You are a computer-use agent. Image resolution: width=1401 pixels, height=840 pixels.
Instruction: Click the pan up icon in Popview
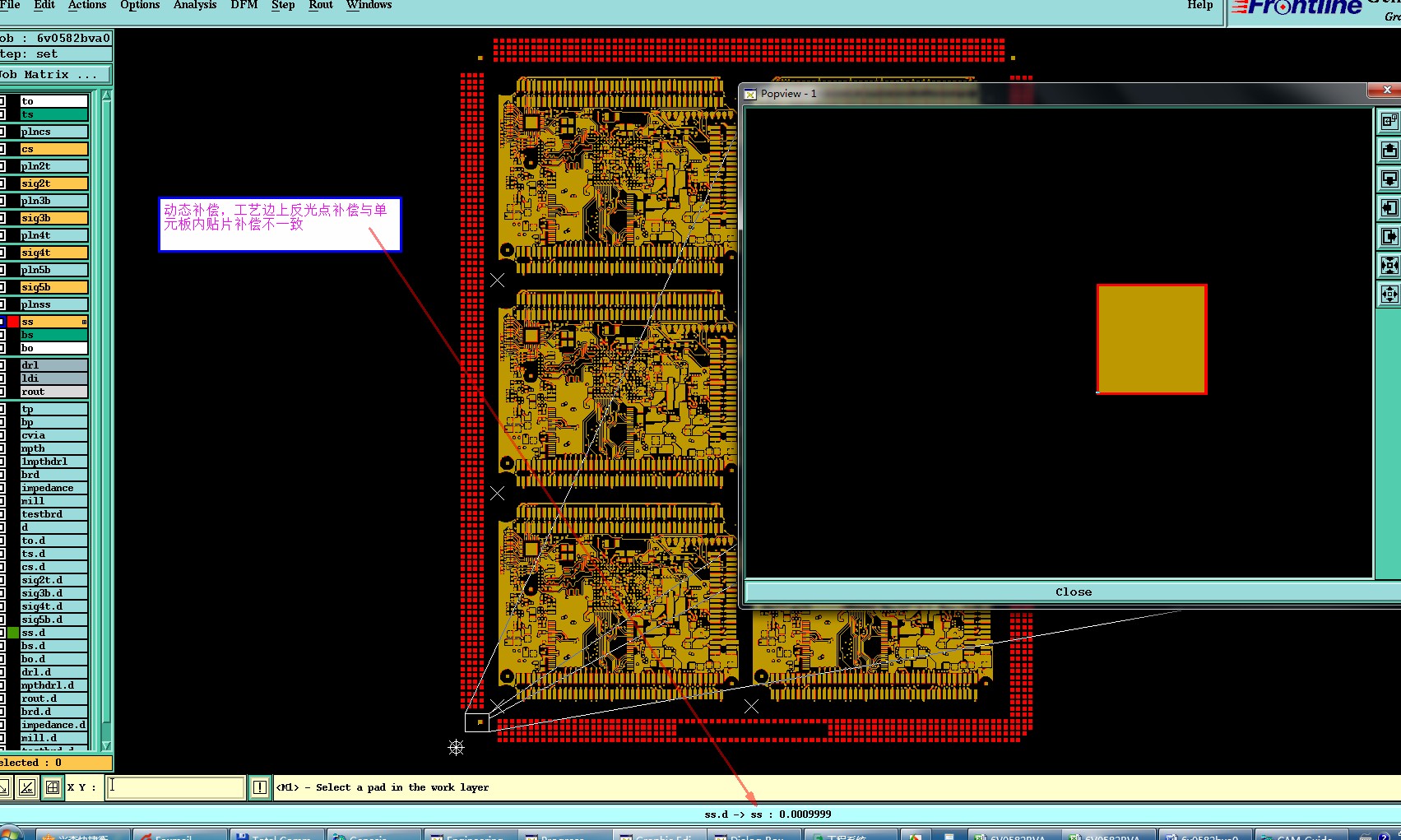[1389, 150]
